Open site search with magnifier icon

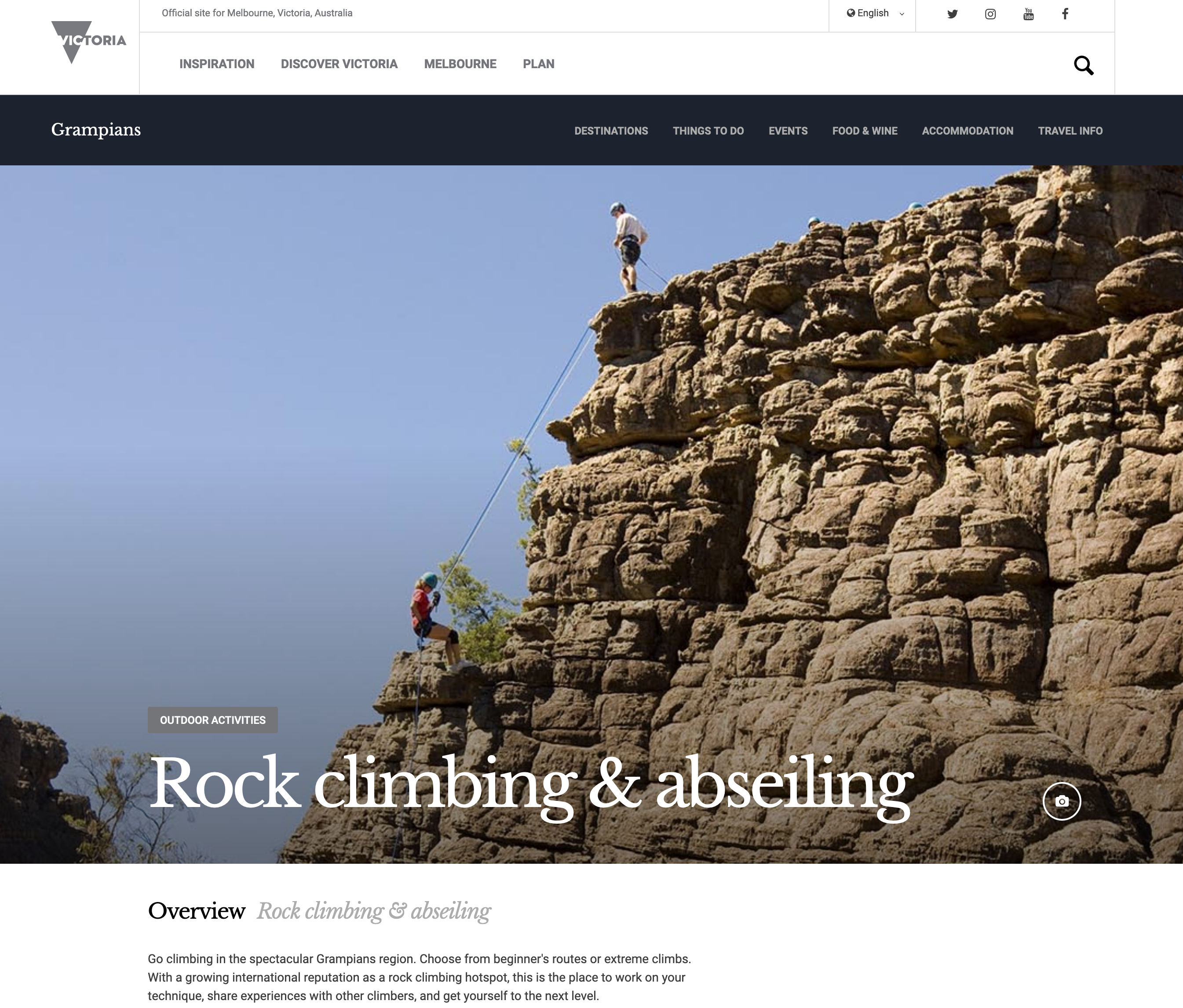click(x=1084, y=65)
